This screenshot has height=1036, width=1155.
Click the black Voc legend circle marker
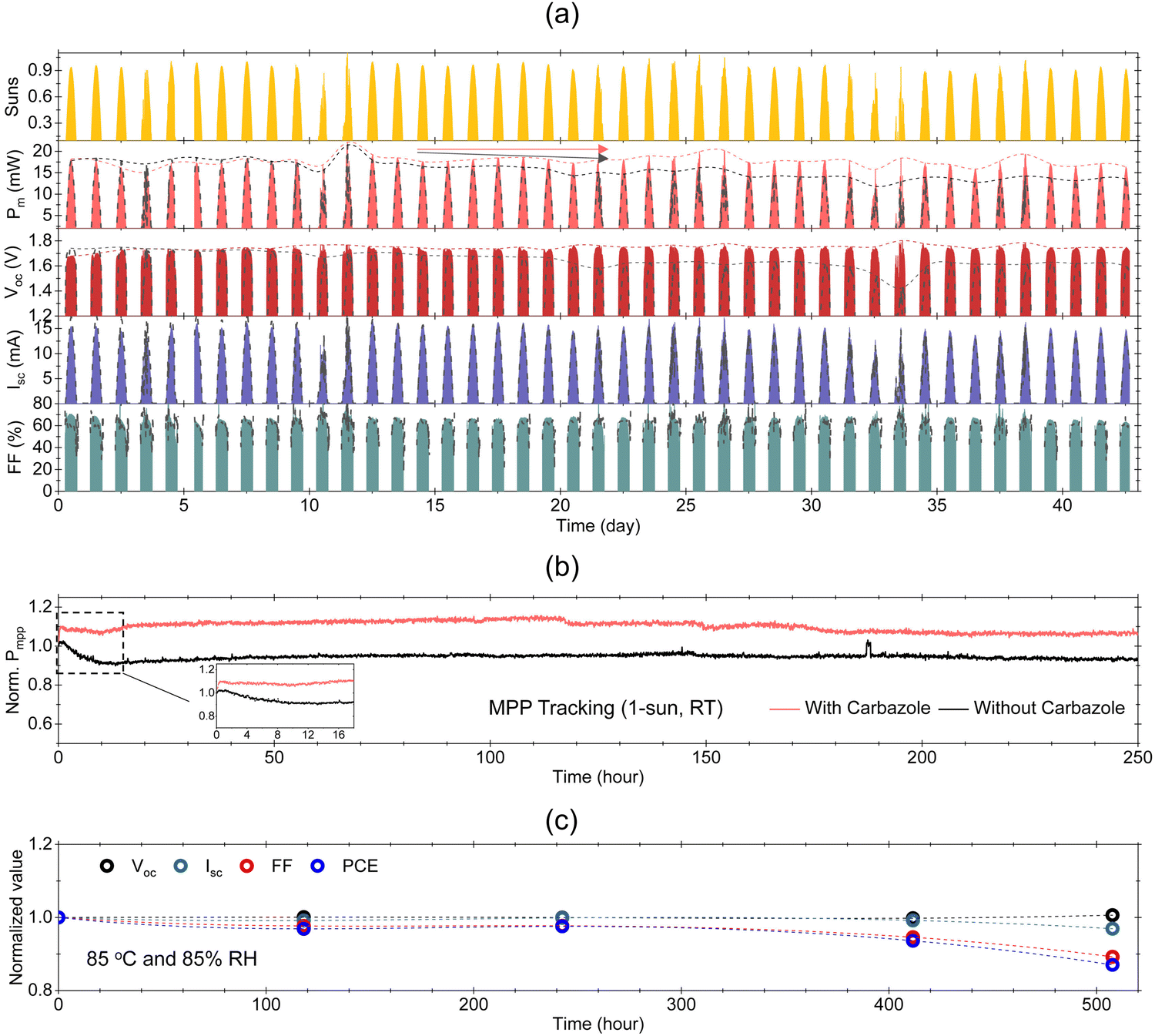tap(107, 866)
